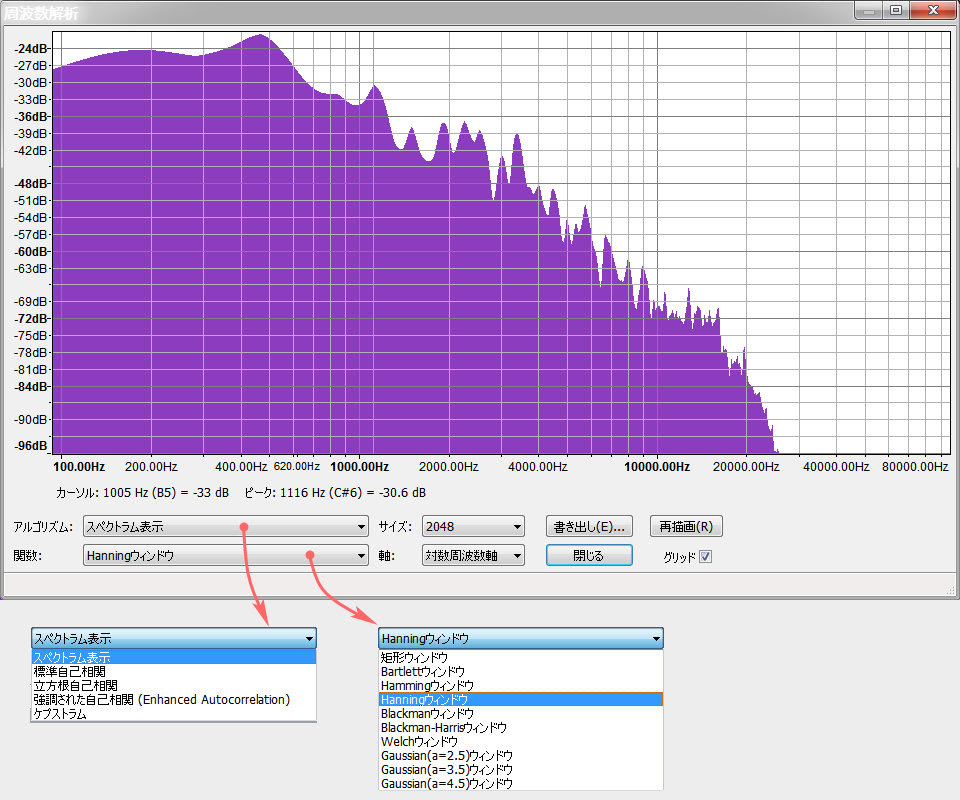Collapse the expanded スペクトラム表示 combo box header
Image resolution: width=960 pixels, height=800 pixels.
tap(174, 638)
